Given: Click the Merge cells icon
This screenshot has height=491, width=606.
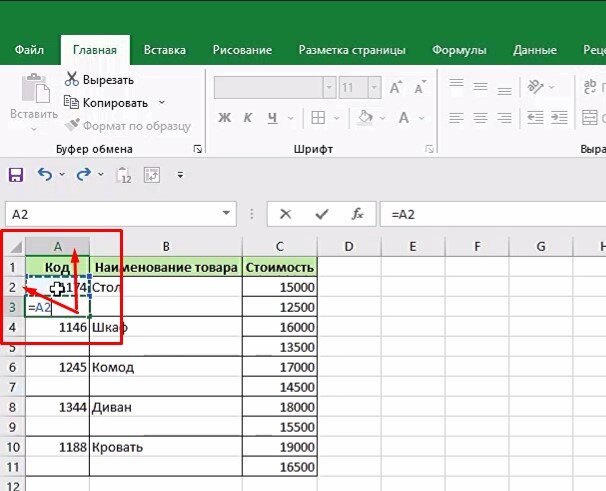Looking at the screenshot, I should point(590,118).
